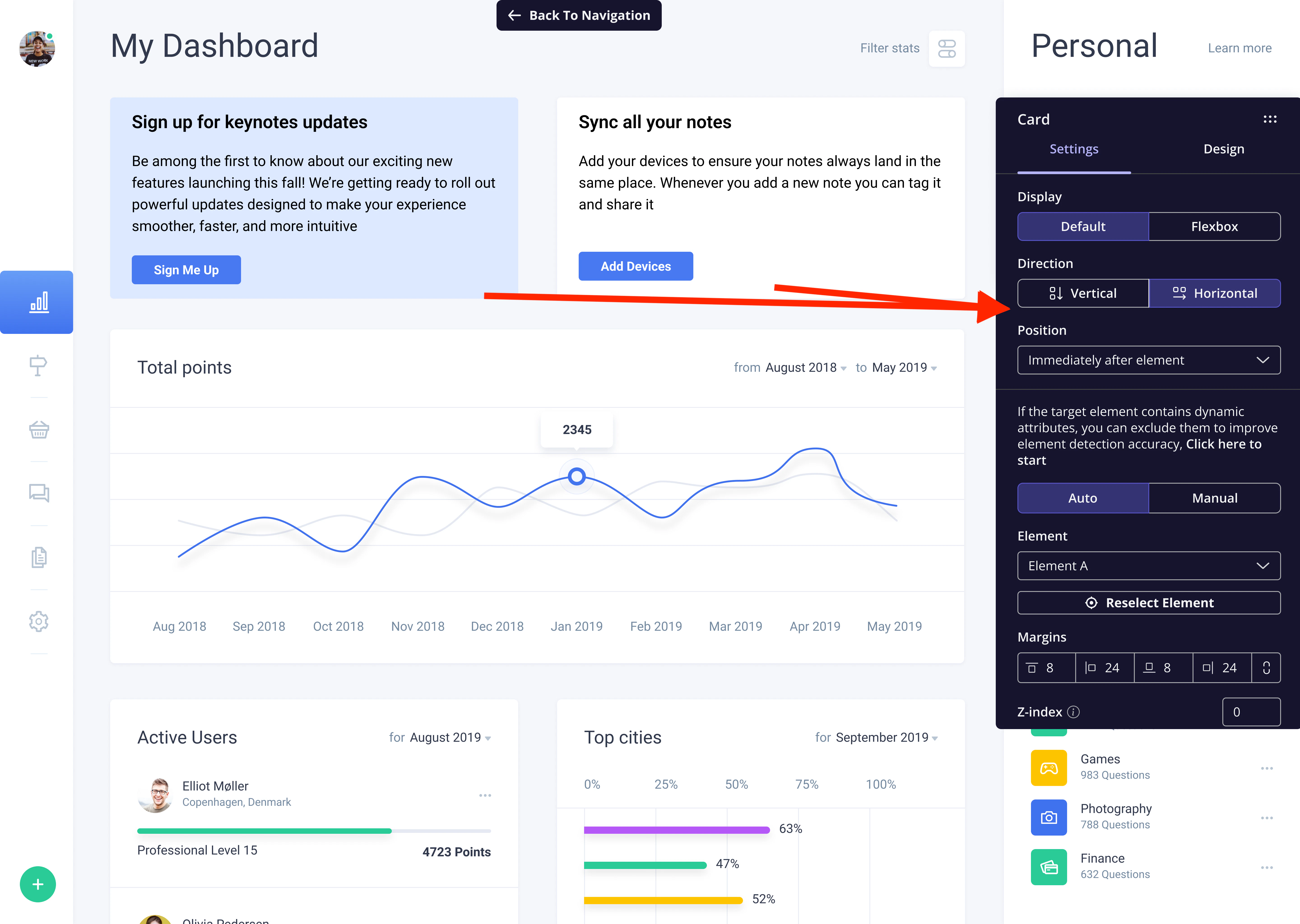
Task: Select Flexbox display mode
Action: point(1215,226)
